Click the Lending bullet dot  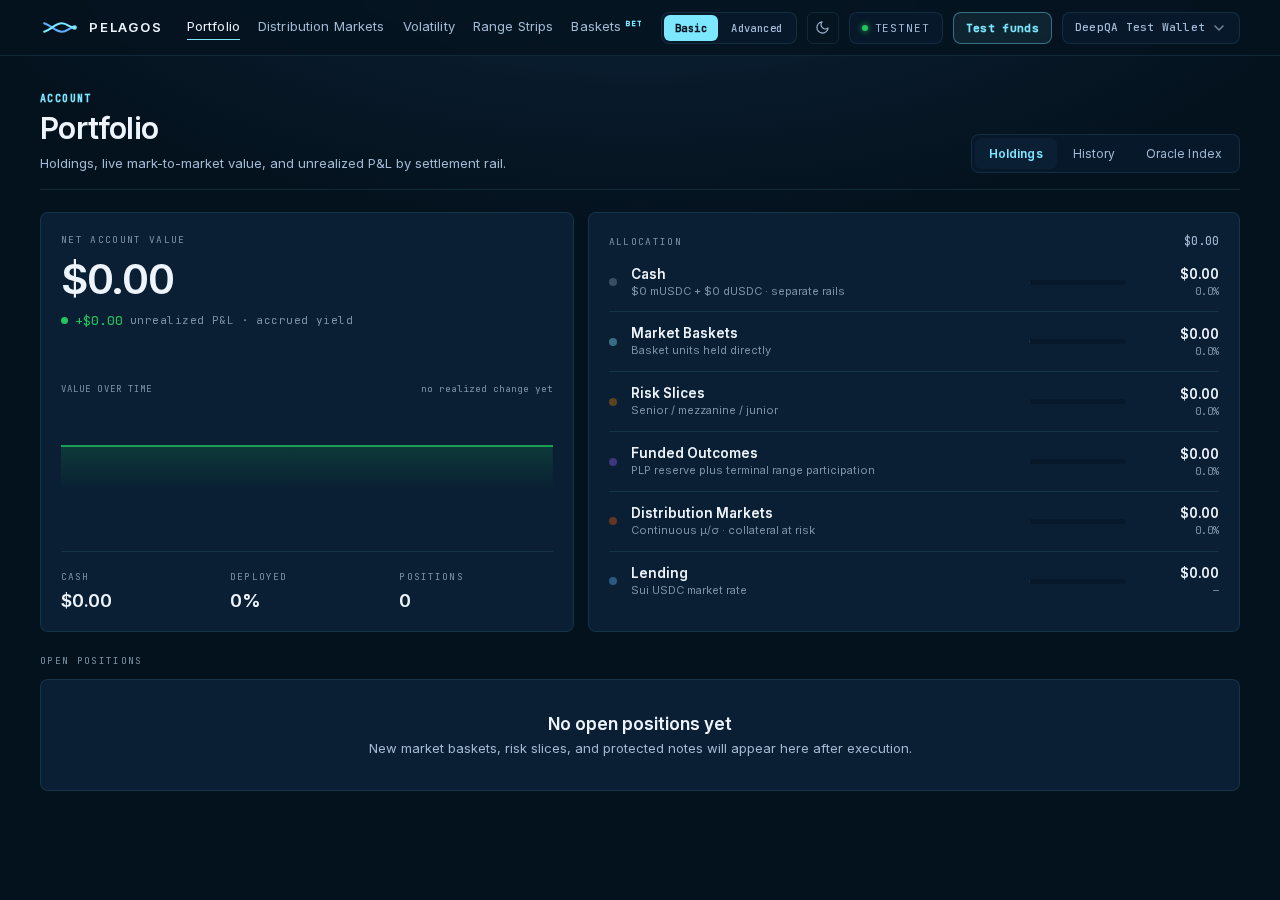tap(613, 581)
